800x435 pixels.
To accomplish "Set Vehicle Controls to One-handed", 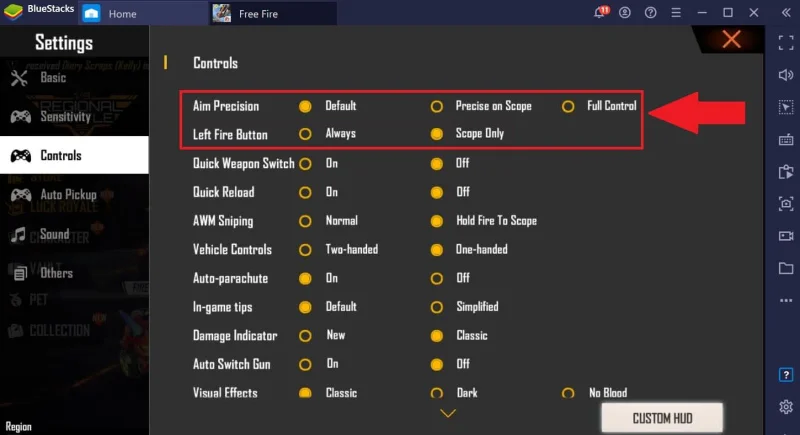I will click(x=437, y=250).
